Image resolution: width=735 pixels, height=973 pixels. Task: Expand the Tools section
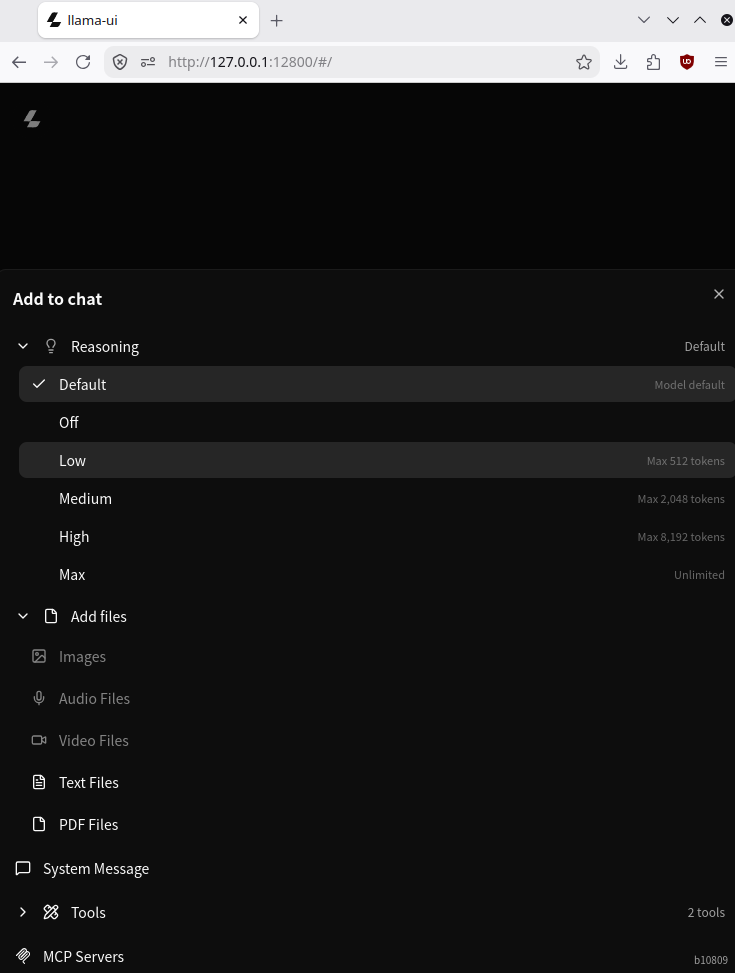pyautogui.click(x=23, y=912)
